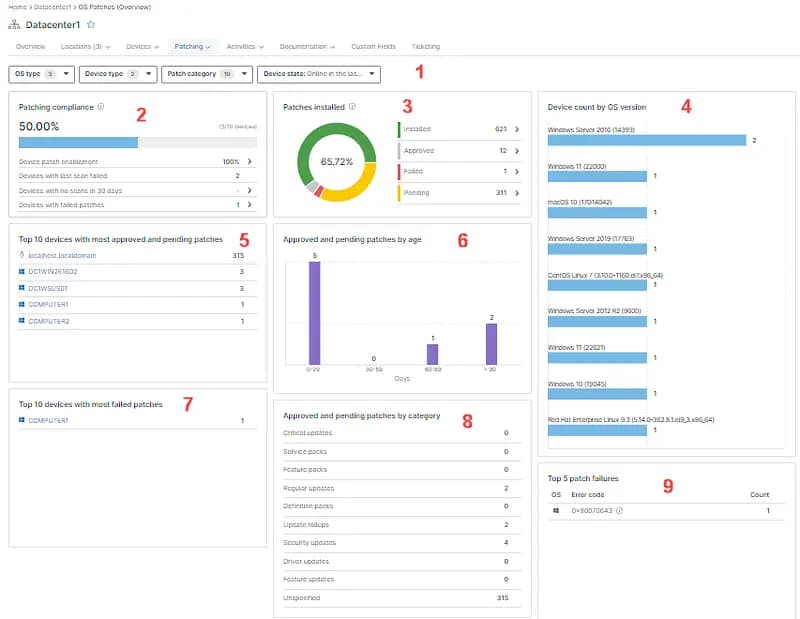Screen dimensions: 800x619
Task: Click the 50% patching compliance progress bar
Action: pos(80,141)
